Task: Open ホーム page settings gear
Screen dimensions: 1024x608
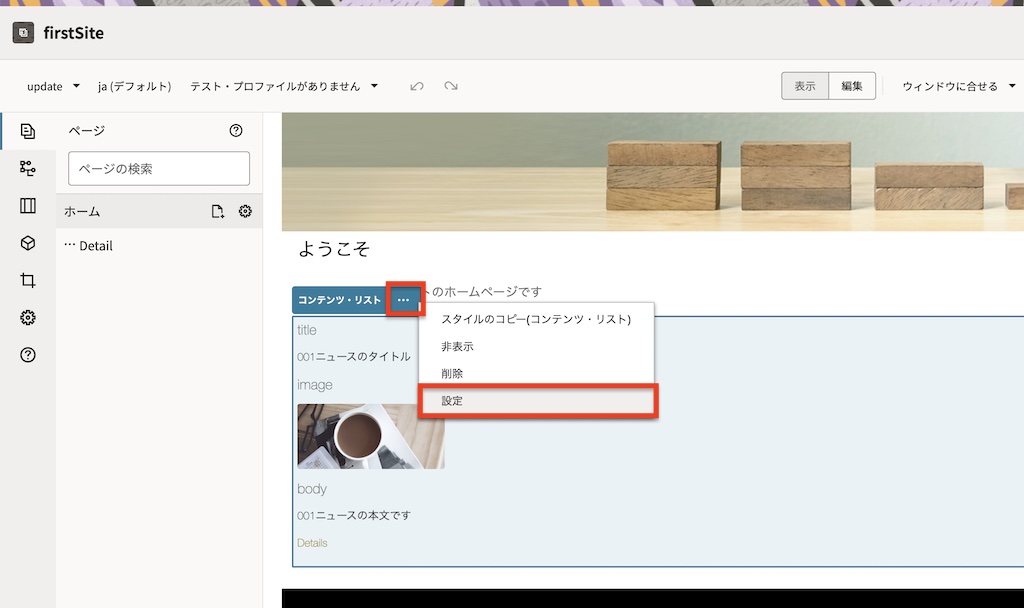Action: 245,211
